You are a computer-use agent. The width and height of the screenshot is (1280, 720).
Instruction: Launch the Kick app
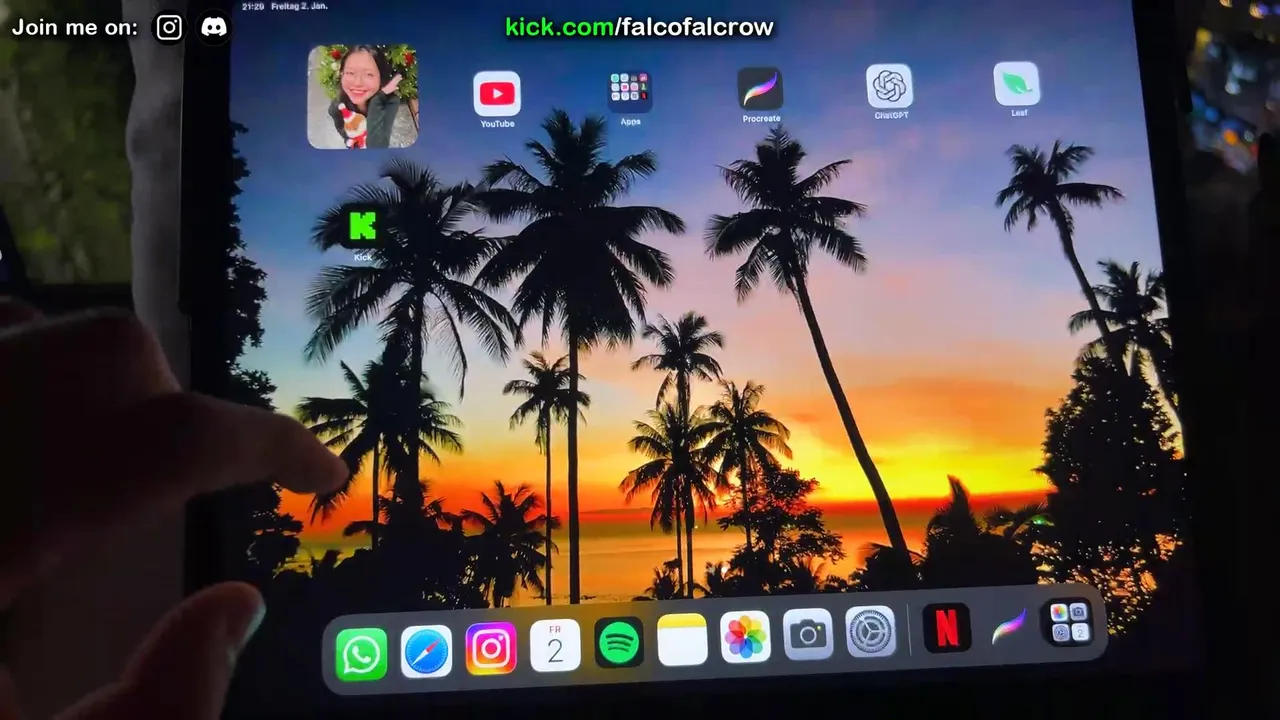[362, 227]
